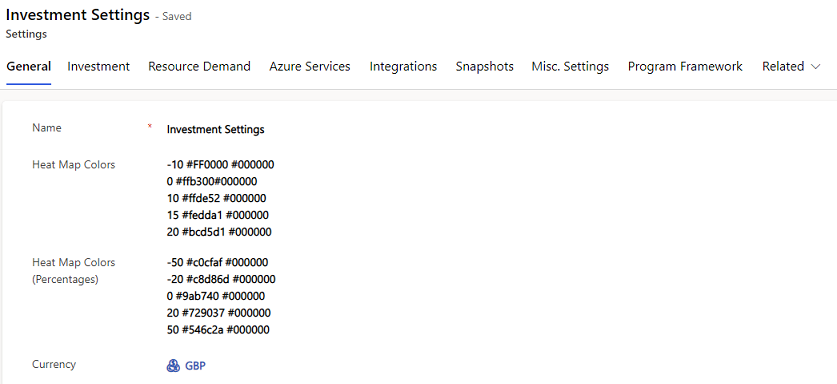Click the '-50 #c0cfaf #000000' percentage line

point(217,262)
